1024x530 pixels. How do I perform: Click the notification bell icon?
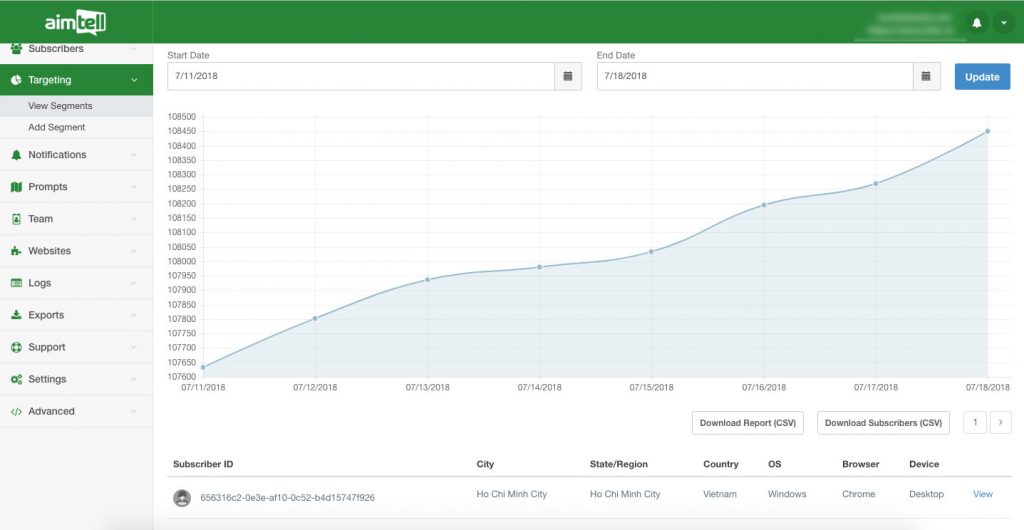(977, 23)
